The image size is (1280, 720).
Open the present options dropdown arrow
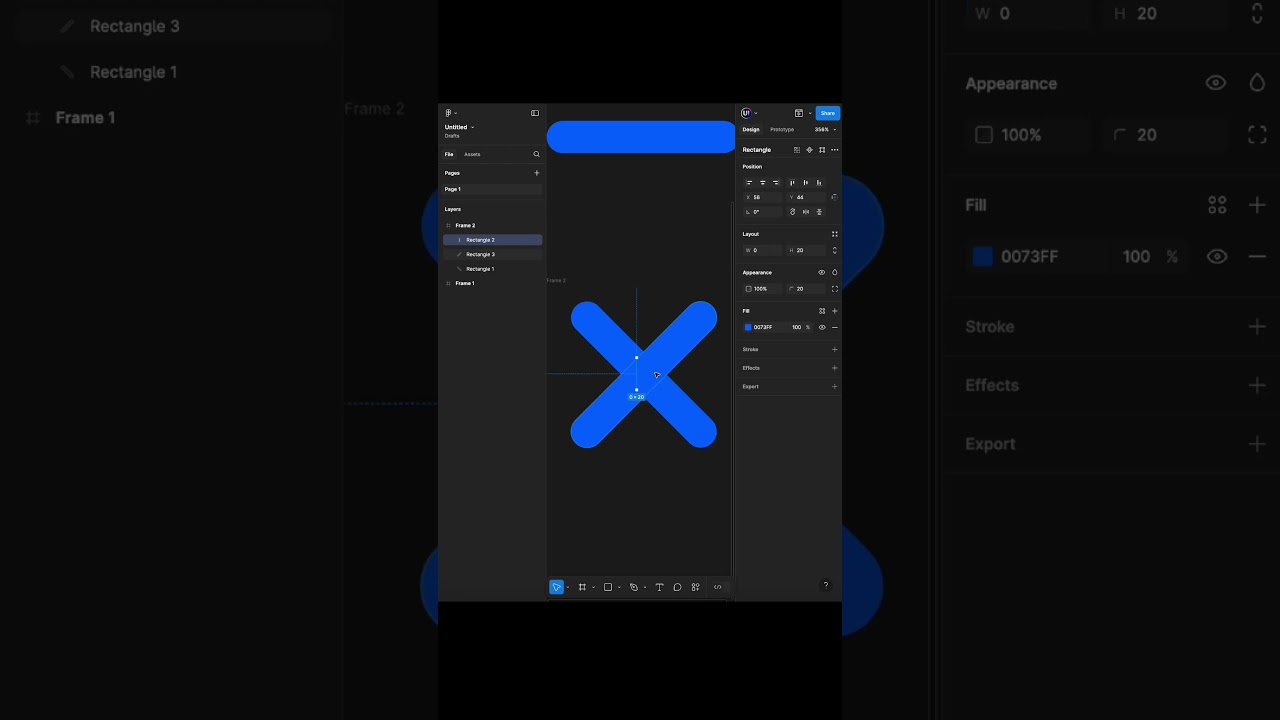click(810, 113)
